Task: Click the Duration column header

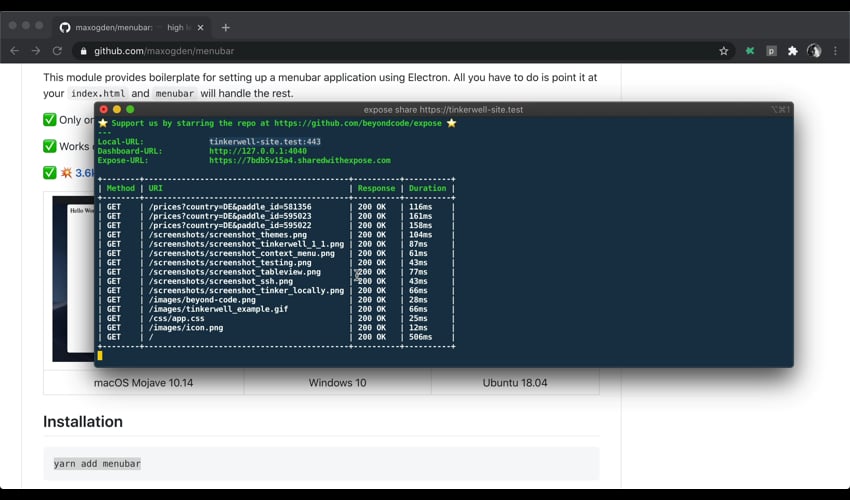Action: coord(427,188)
